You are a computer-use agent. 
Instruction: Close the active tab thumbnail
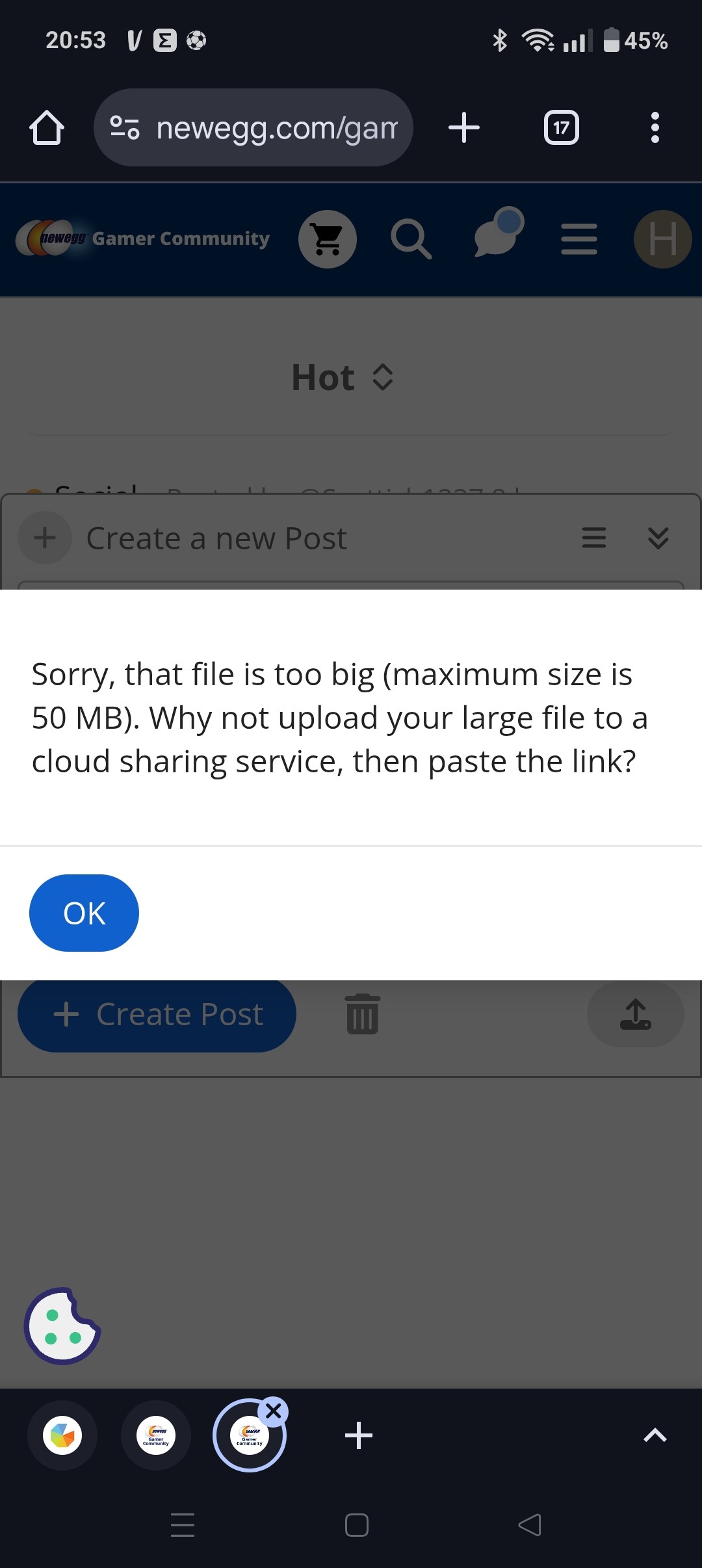coord(274,1411)
